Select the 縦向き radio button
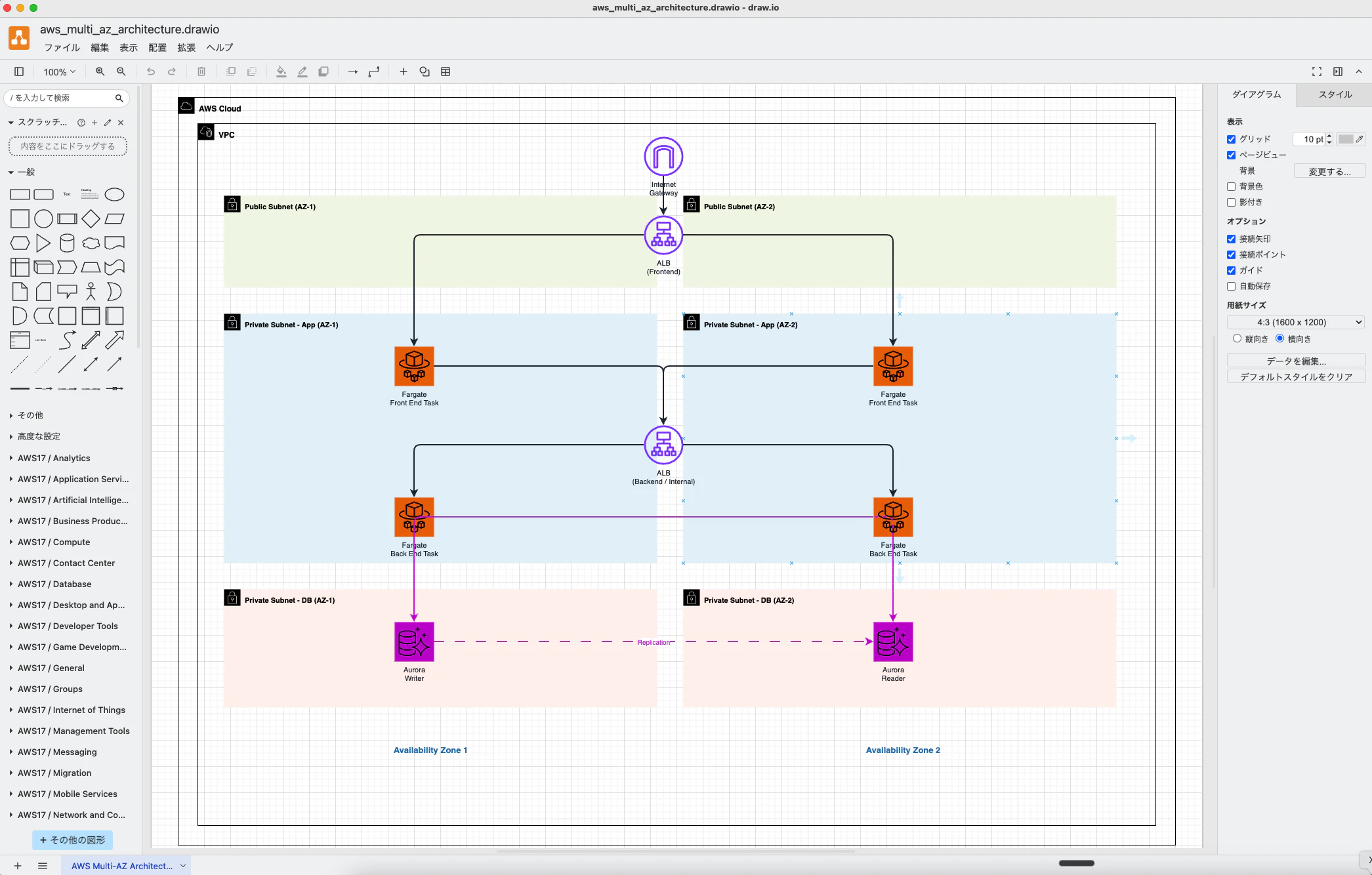Image resolution: width=1372 pixels, height=875 pixels. tap(1237, 338)
